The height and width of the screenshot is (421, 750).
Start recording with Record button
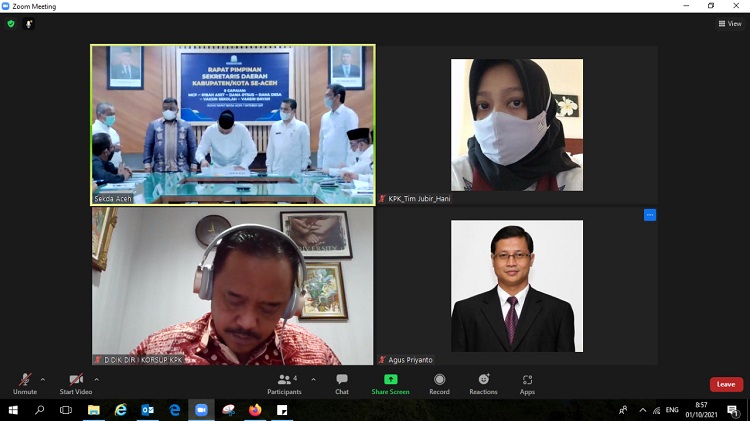coord(439,384)
